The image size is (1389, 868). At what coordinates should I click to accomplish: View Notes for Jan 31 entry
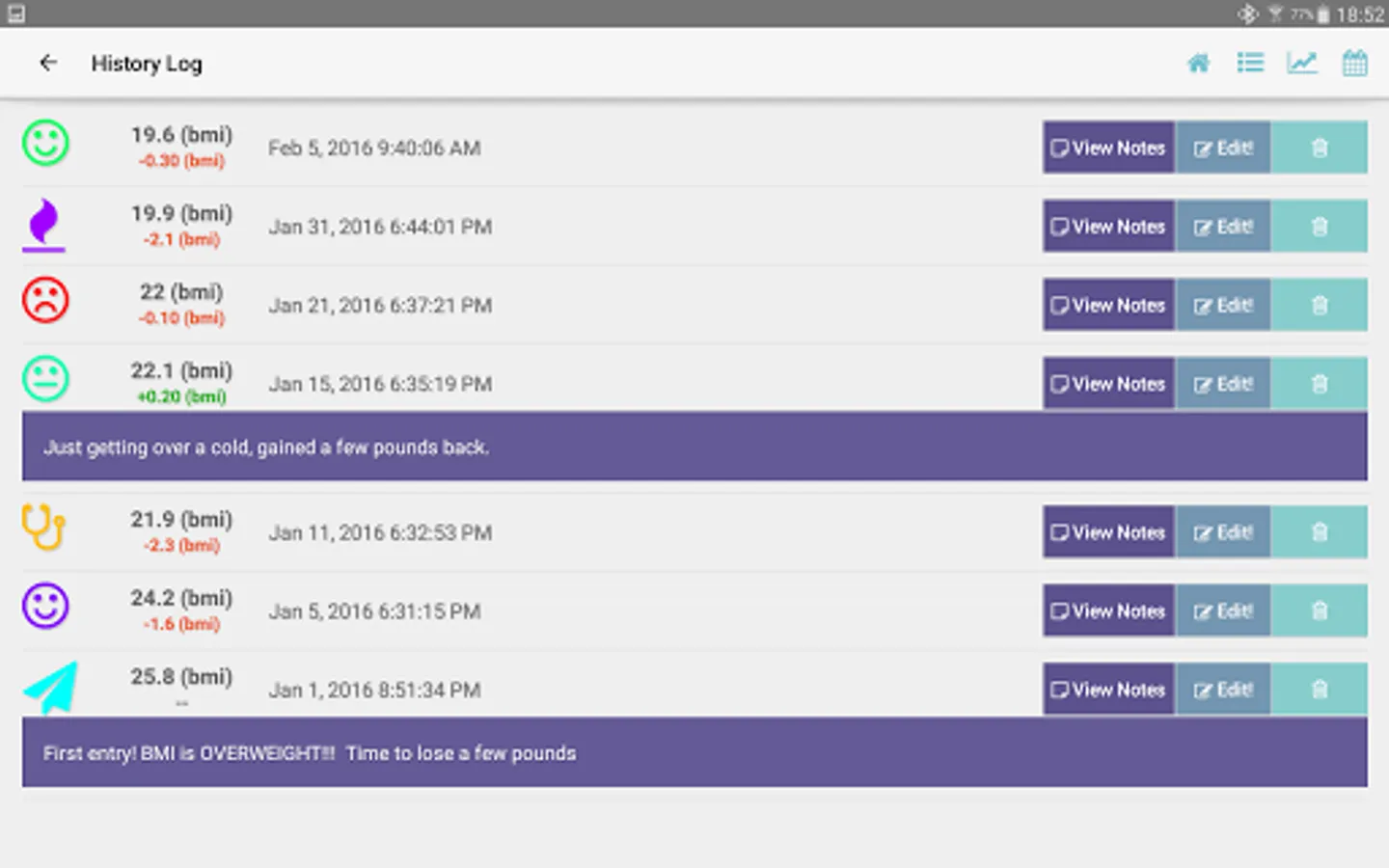tap(1108, 227)
